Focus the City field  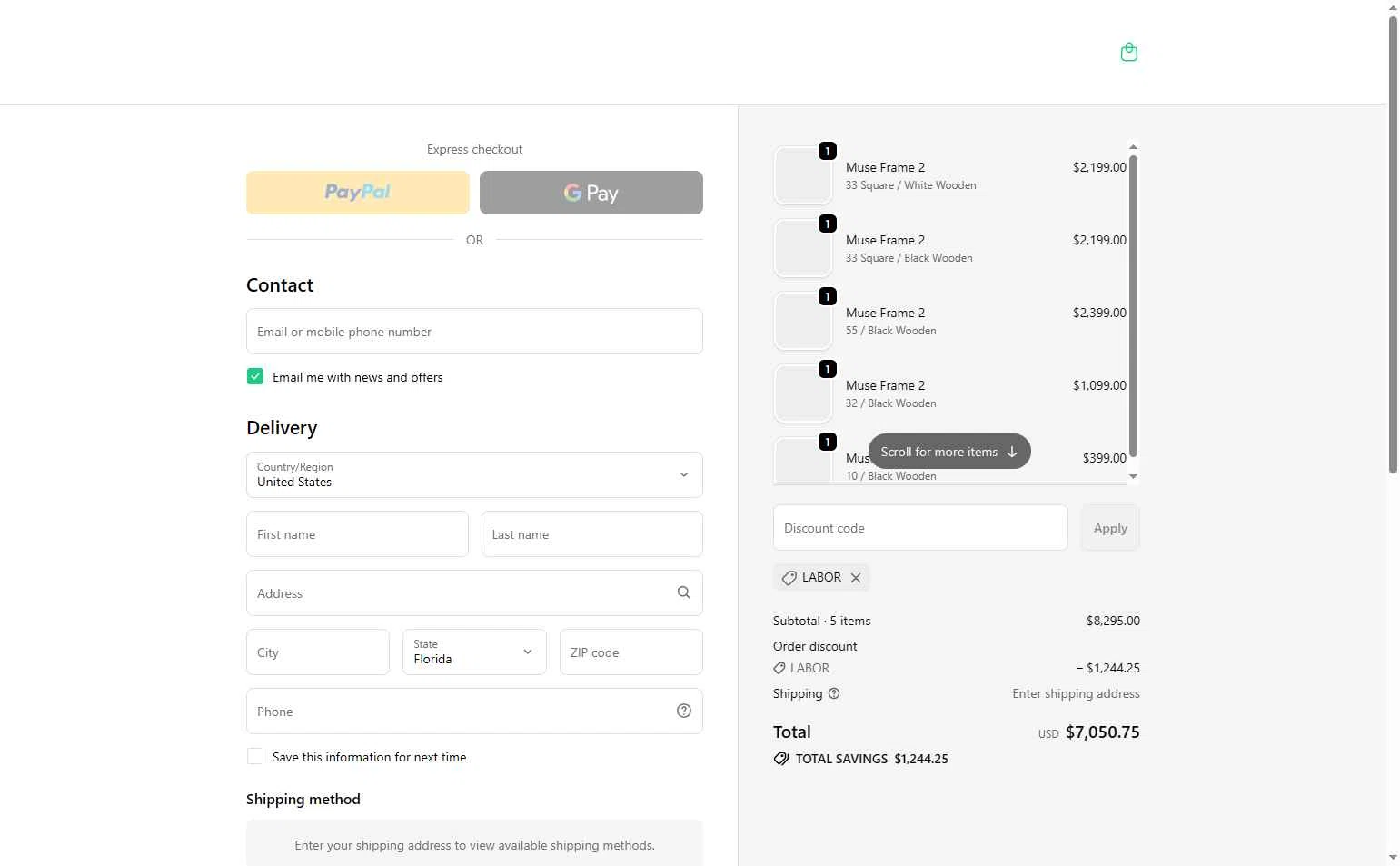[x=318, y=652]
